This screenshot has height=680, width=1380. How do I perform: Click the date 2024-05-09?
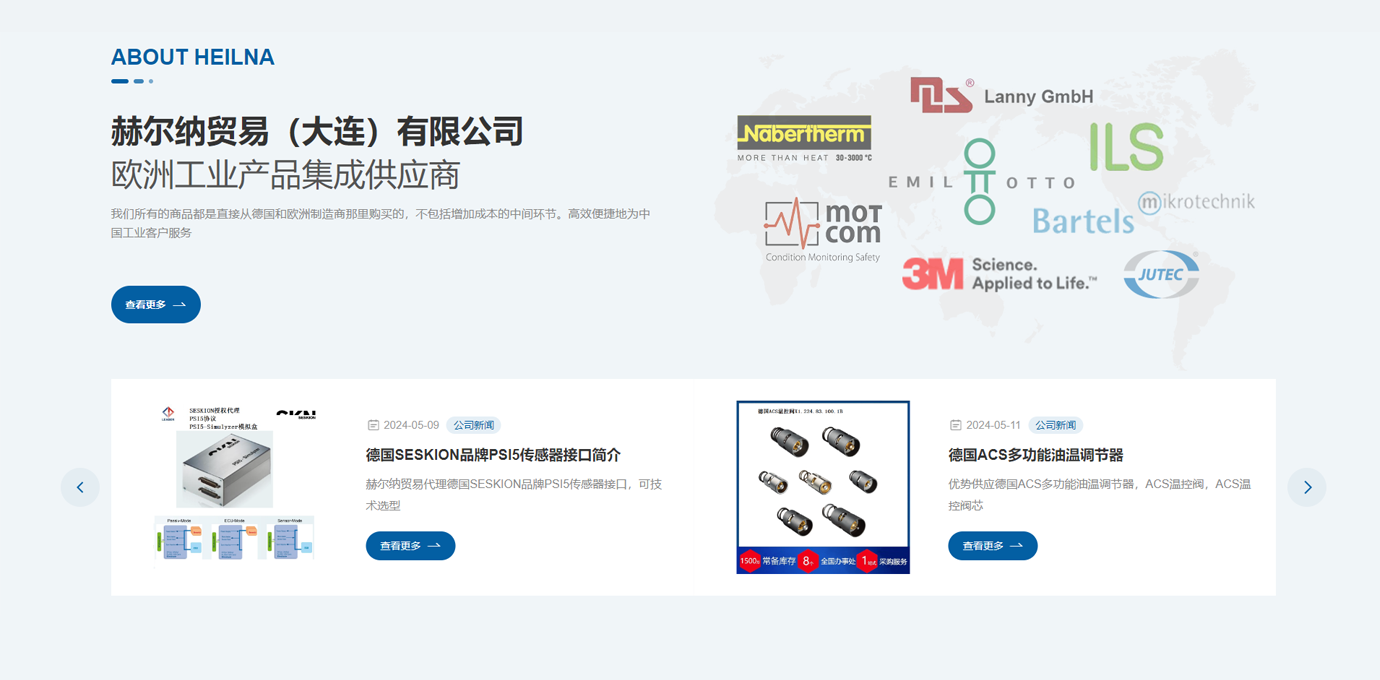click(x=411, y=425)
